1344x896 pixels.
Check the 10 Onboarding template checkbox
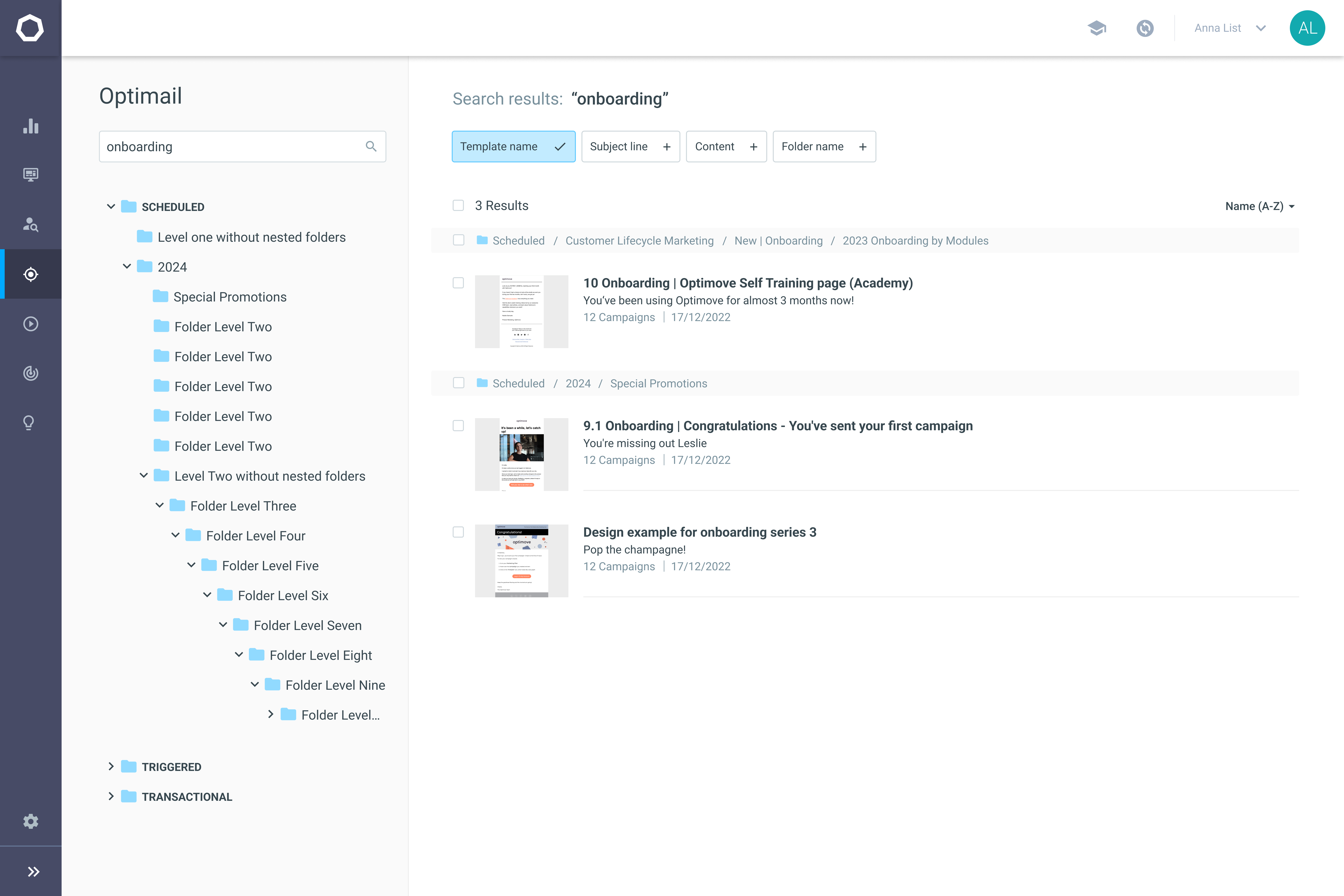tap(458, 283)
